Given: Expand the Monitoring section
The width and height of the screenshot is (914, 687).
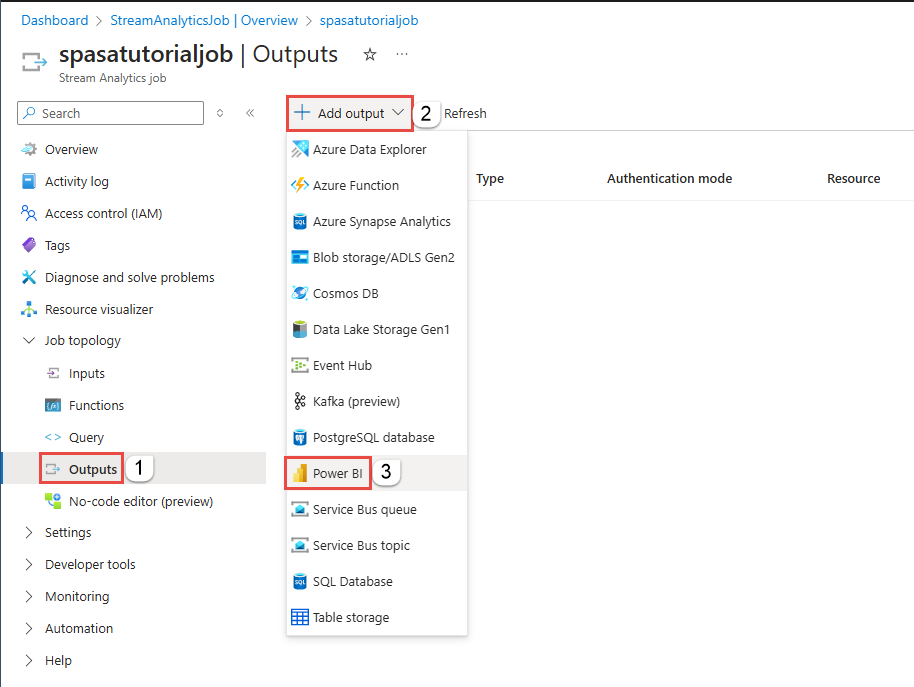Looking at the screenshot, I should (75, 596).
